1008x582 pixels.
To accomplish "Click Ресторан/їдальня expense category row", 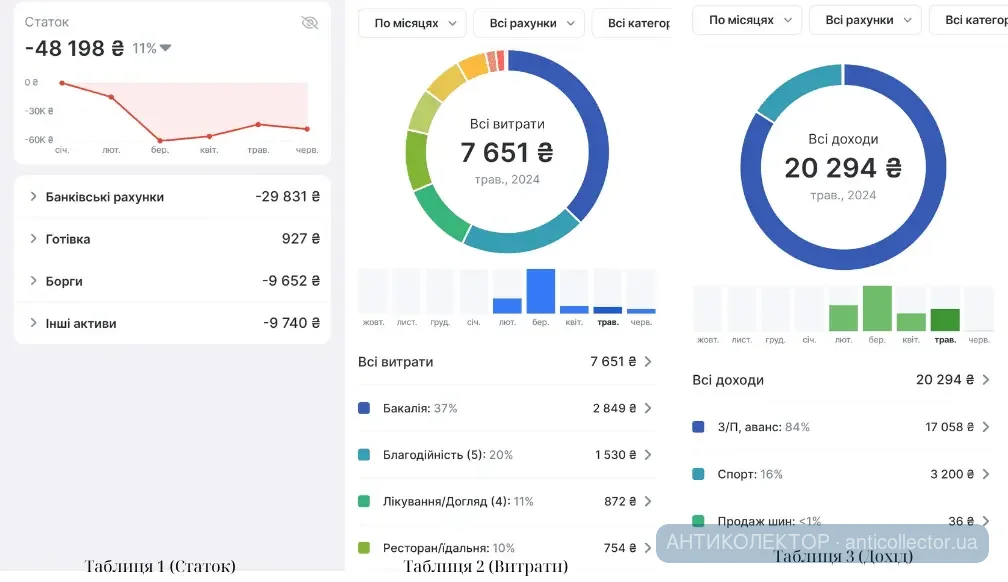I will (x=500, y=548).
